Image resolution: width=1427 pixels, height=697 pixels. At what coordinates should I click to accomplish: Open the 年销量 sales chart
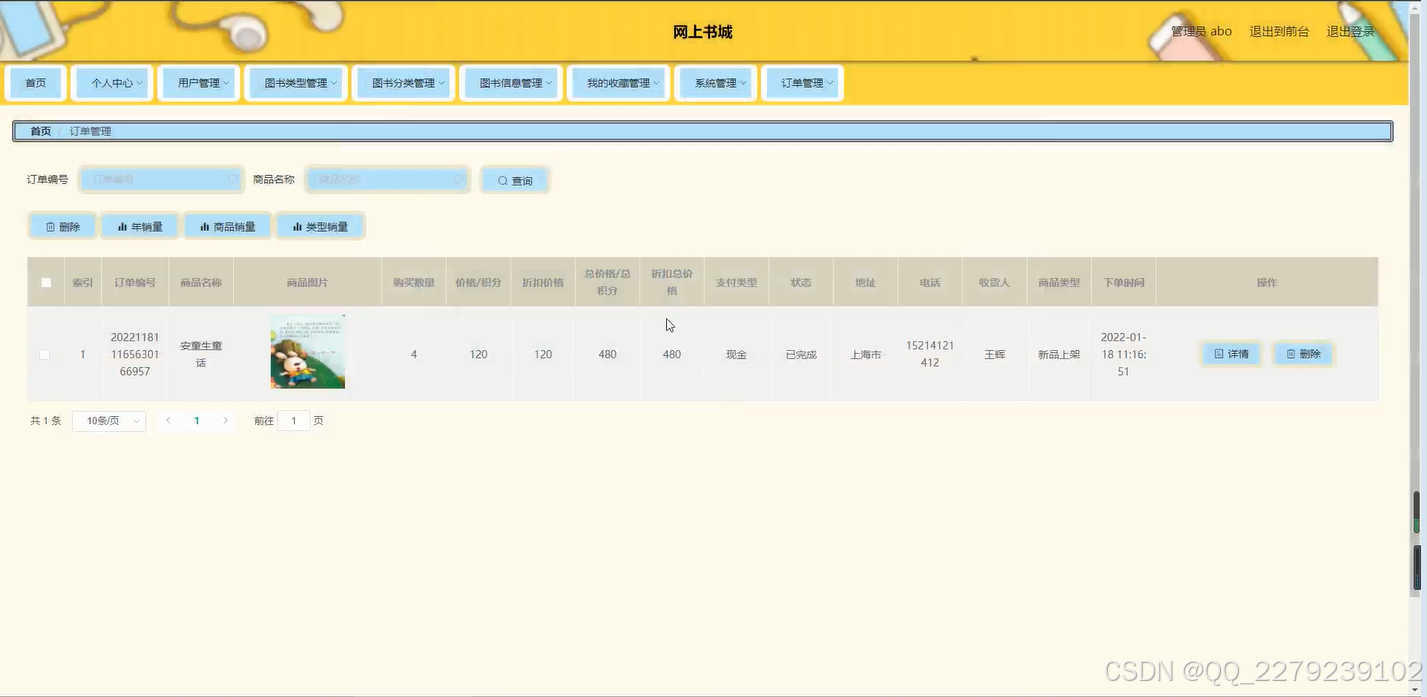(139, 226)
